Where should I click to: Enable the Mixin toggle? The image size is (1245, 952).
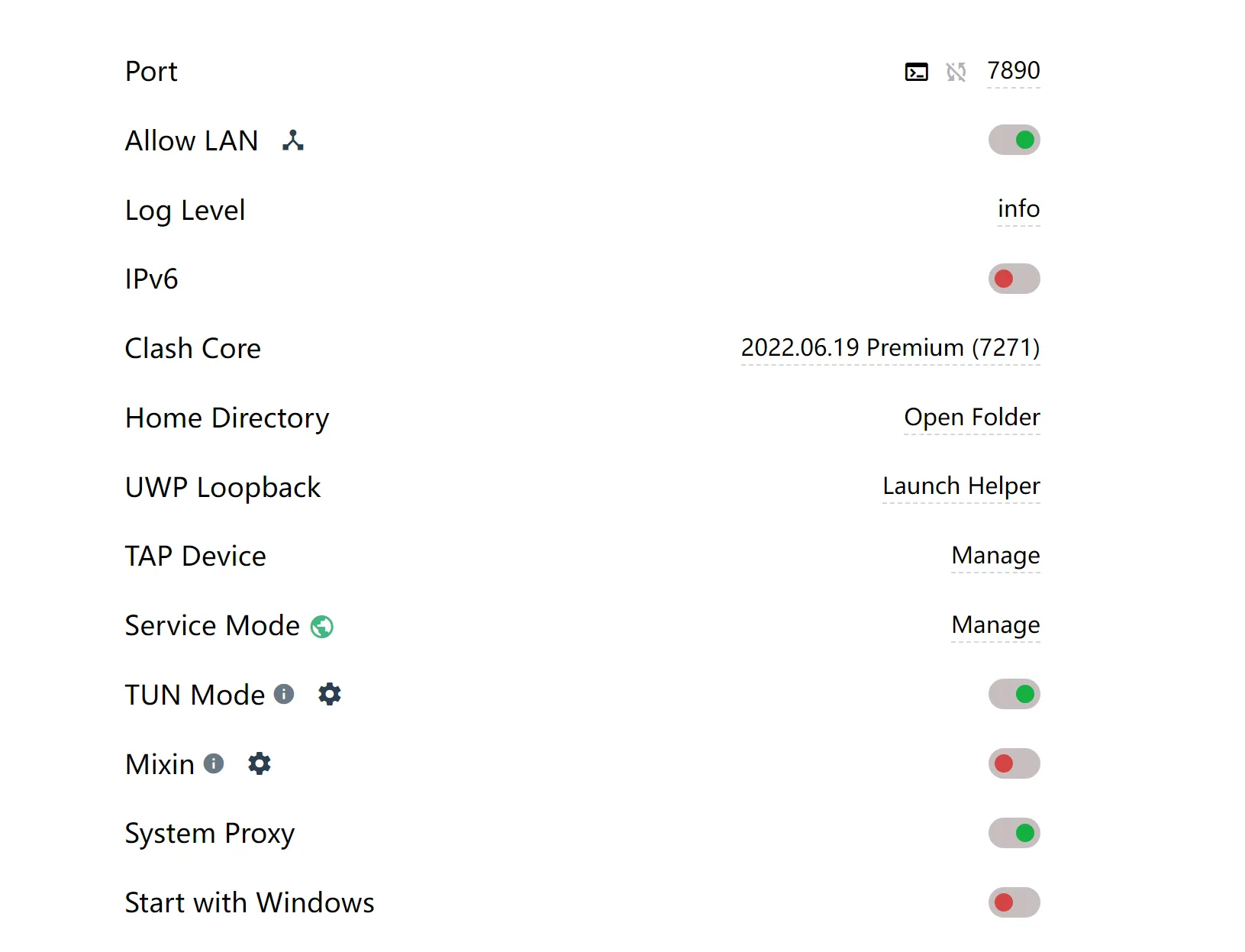point(1014,763)
